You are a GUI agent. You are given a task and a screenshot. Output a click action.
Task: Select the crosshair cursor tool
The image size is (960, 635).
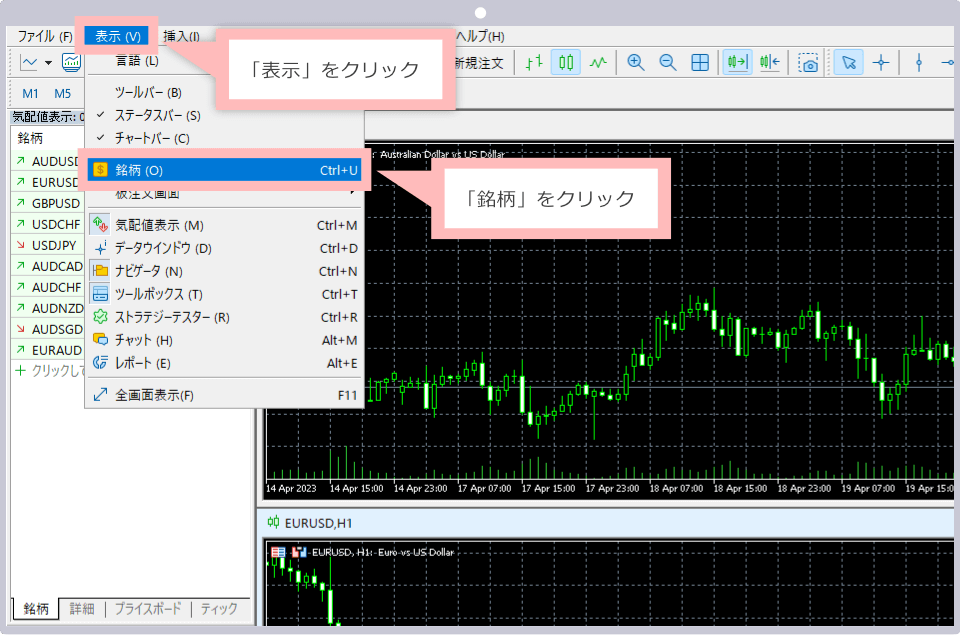coord(881,62)
